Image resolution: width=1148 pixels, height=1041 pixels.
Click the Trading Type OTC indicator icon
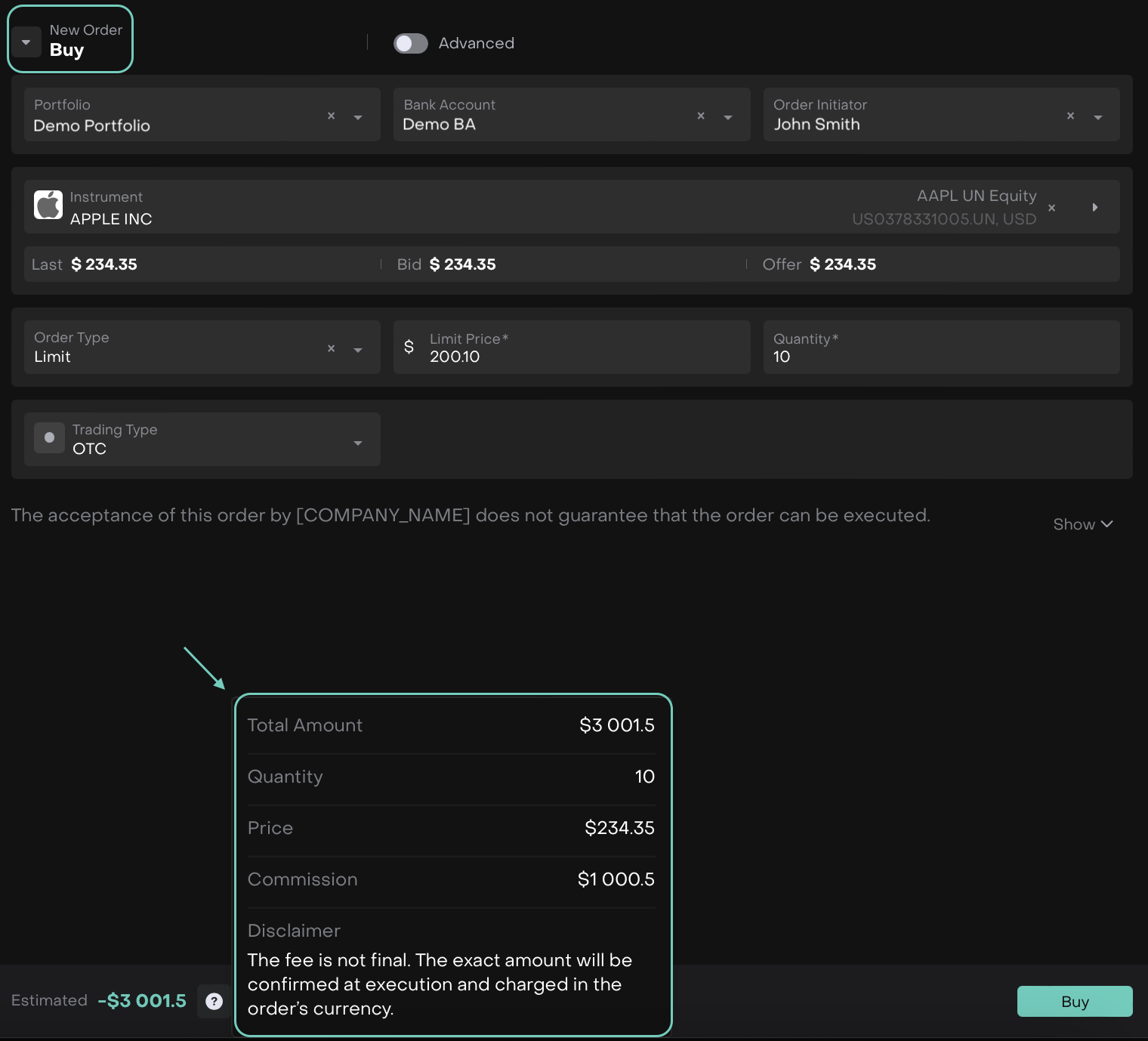tap(49, 437)
